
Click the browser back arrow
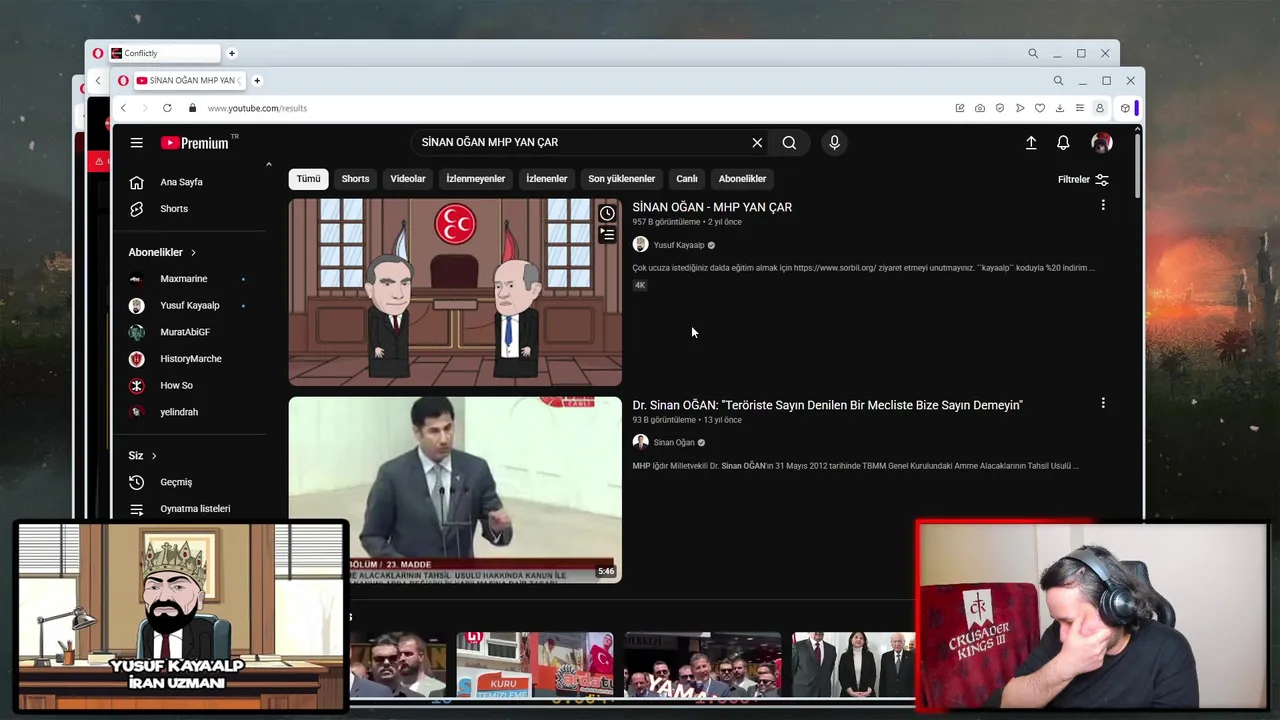123,108
